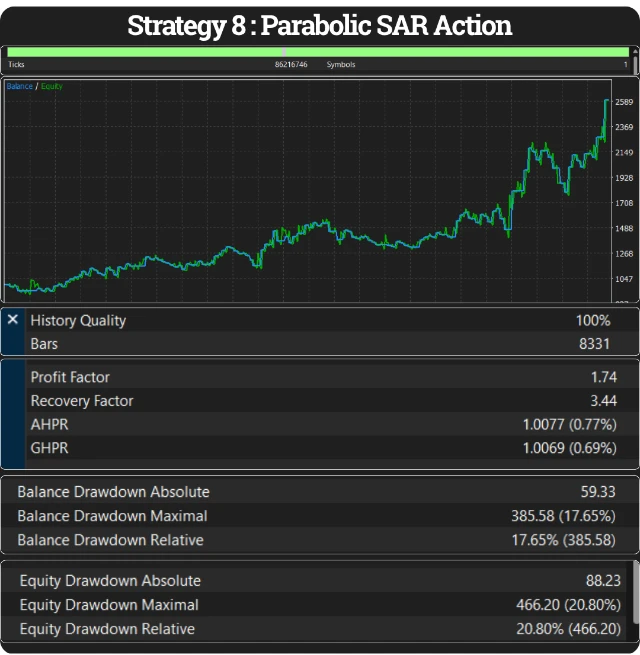Click the 2589 label on chart axis
This screenshot has height=655, width=640.
[x=624, y=102]
